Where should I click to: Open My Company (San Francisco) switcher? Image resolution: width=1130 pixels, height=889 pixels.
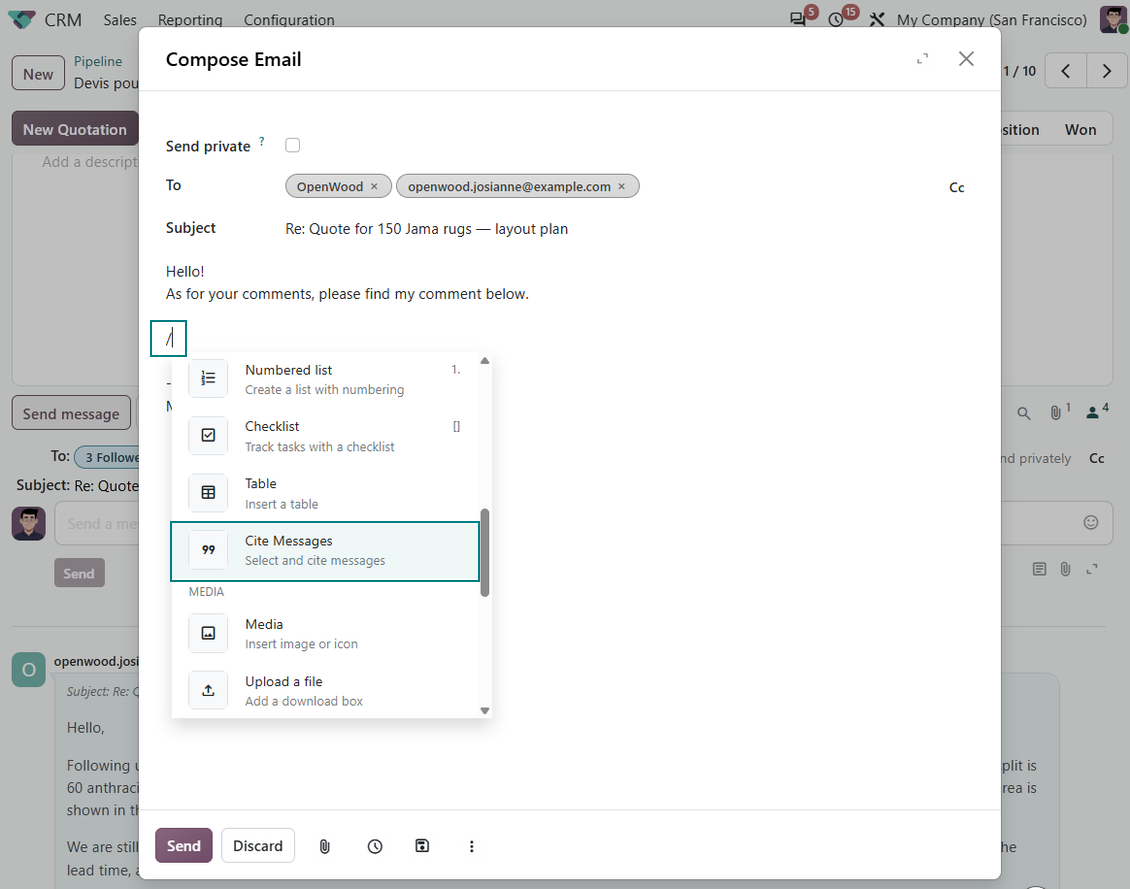(992, 20)
